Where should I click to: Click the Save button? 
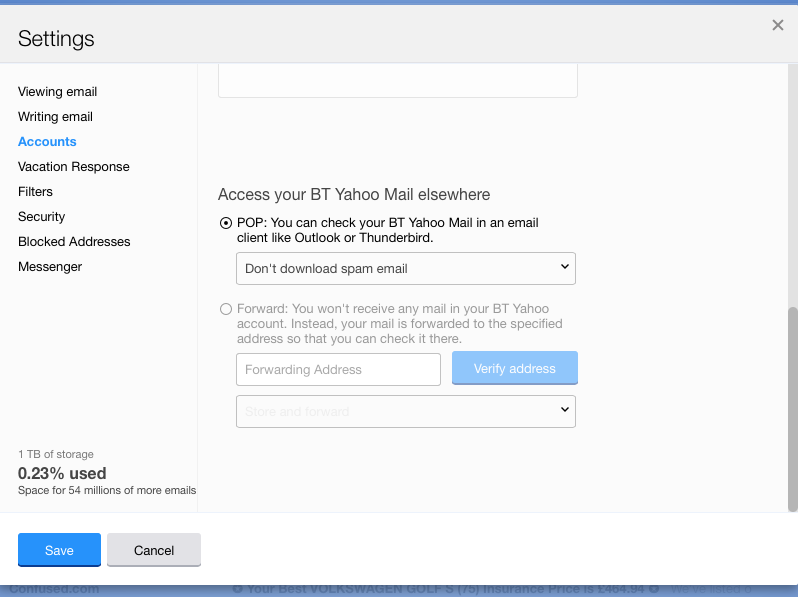[x=59, y=550]
